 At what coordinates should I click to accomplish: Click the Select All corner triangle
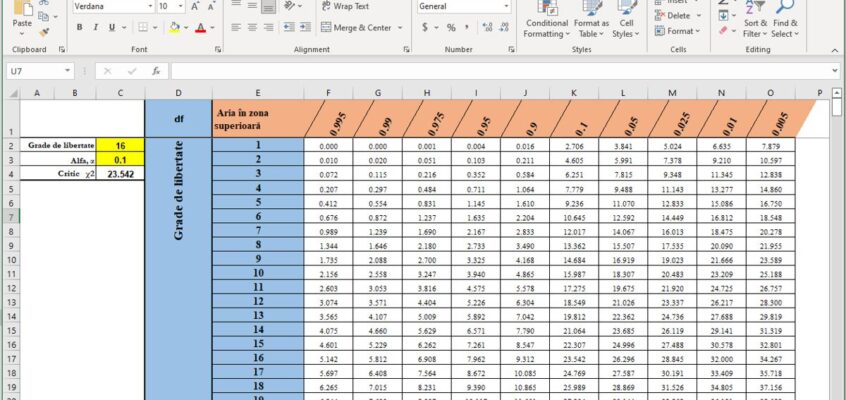12,93
